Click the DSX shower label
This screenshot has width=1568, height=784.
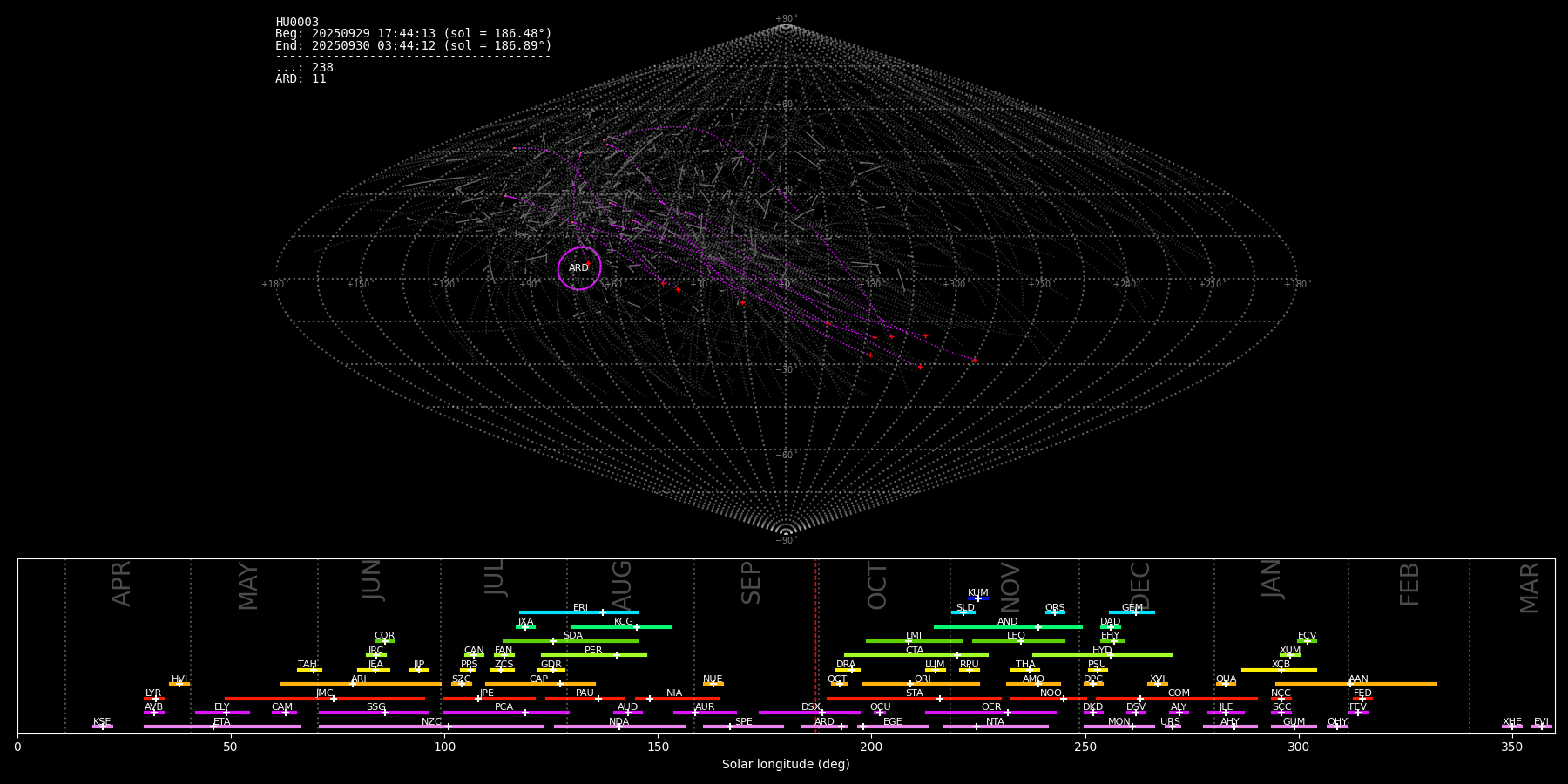(x=811, y=707)
